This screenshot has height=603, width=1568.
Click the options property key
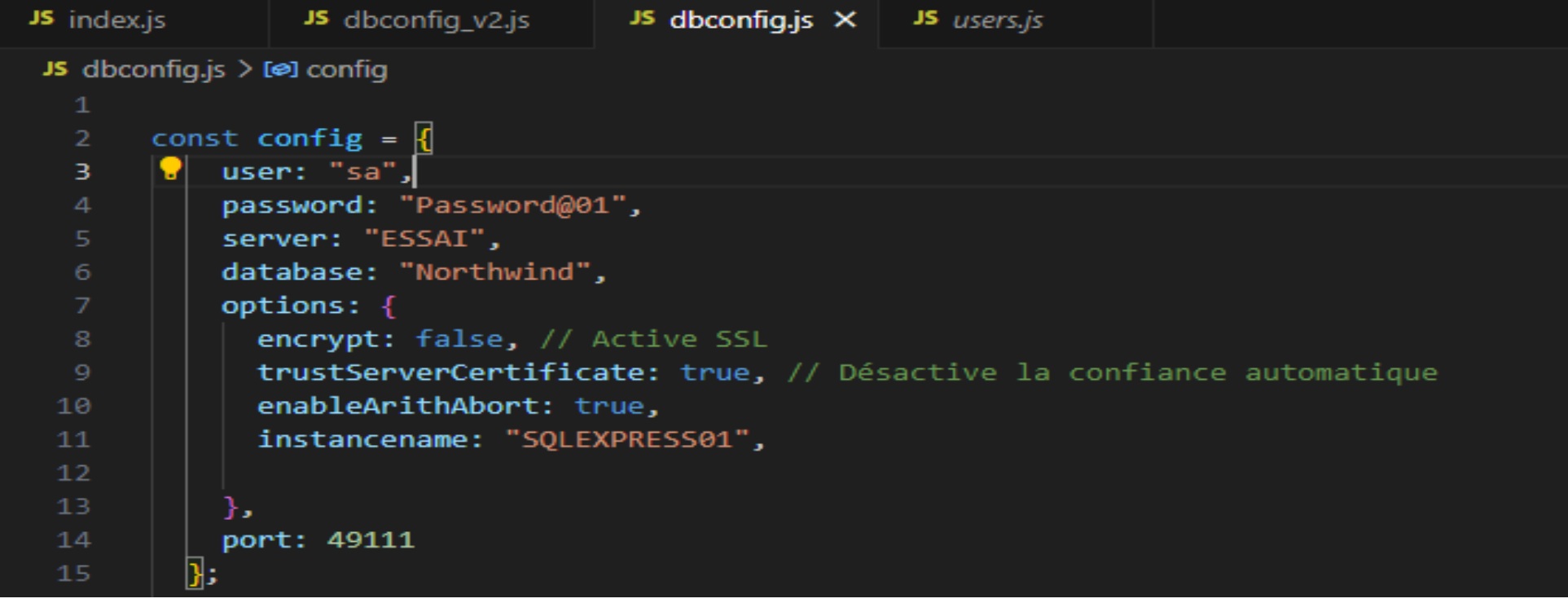pos(283,306)
